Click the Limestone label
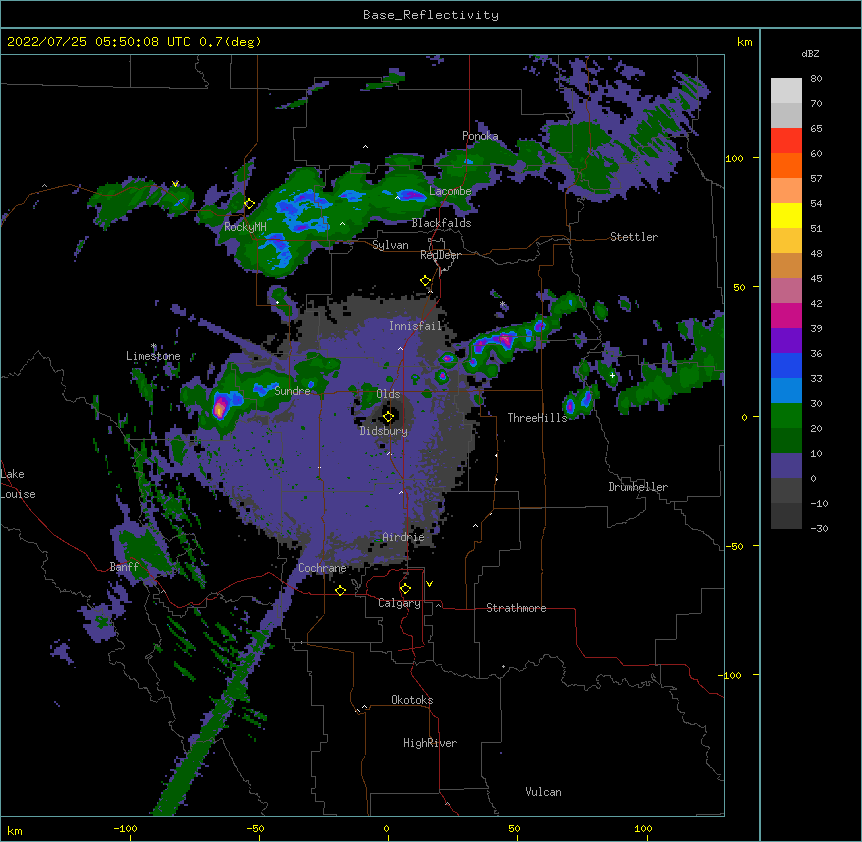Image resolution: width=862 pixels, height=842 pixels. coord(153,356)
